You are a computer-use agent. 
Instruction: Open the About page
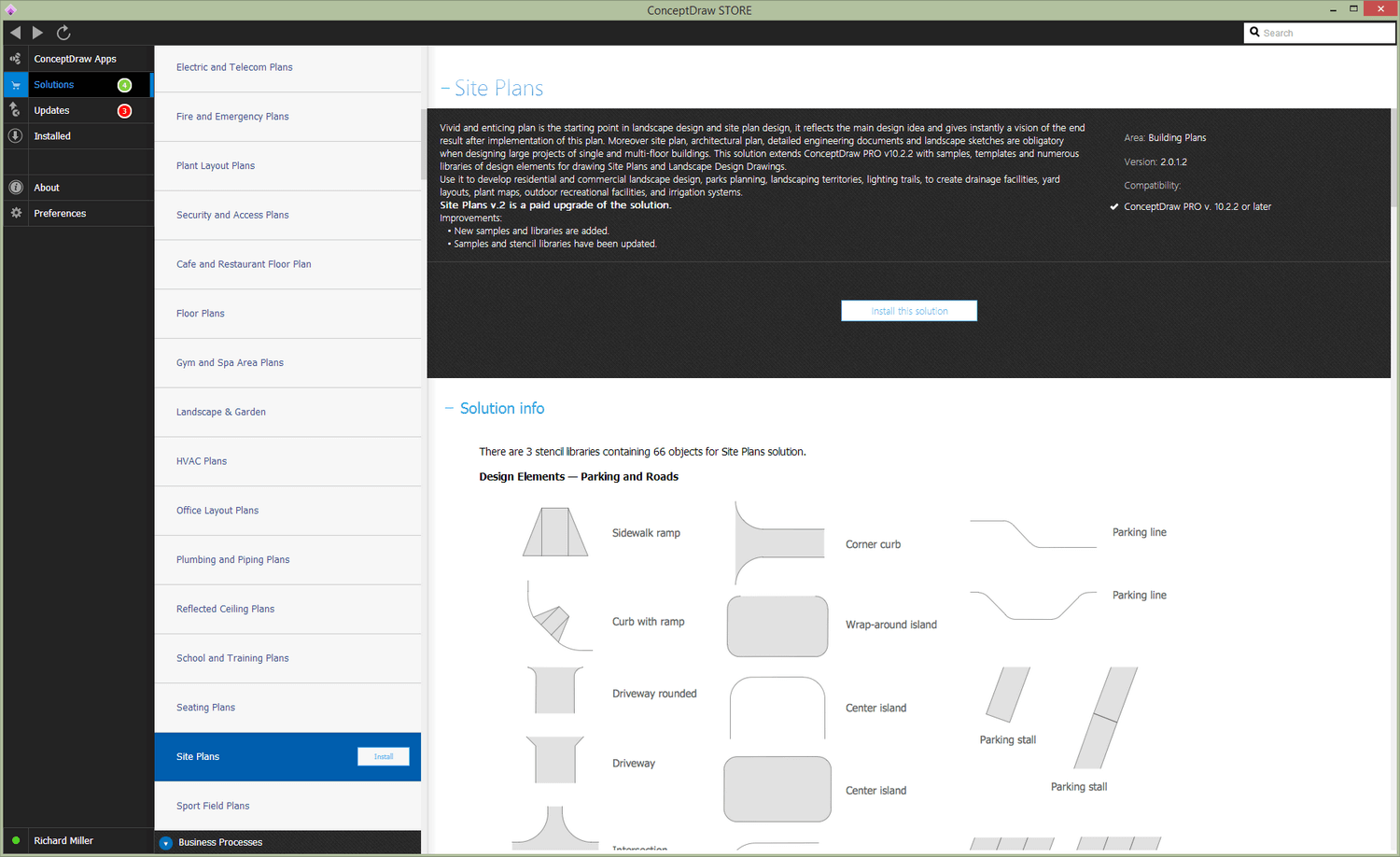click(78, 188)
